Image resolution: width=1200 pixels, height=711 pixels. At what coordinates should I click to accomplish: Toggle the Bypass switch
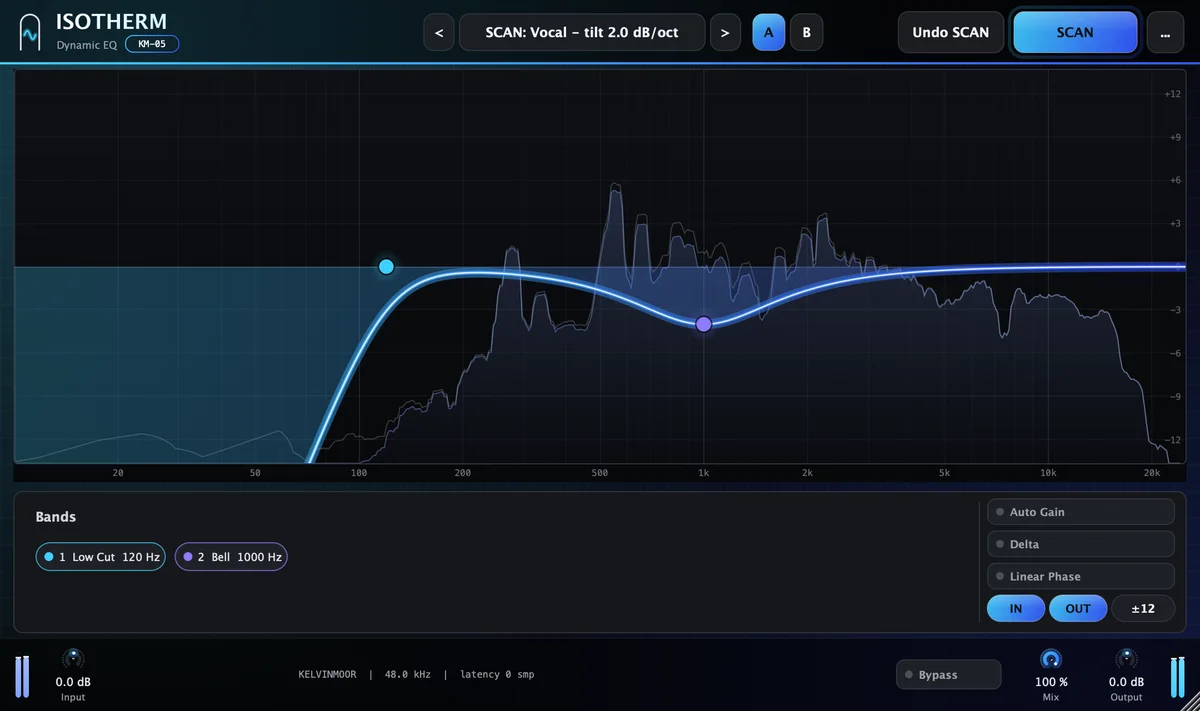tap(948, 675)
